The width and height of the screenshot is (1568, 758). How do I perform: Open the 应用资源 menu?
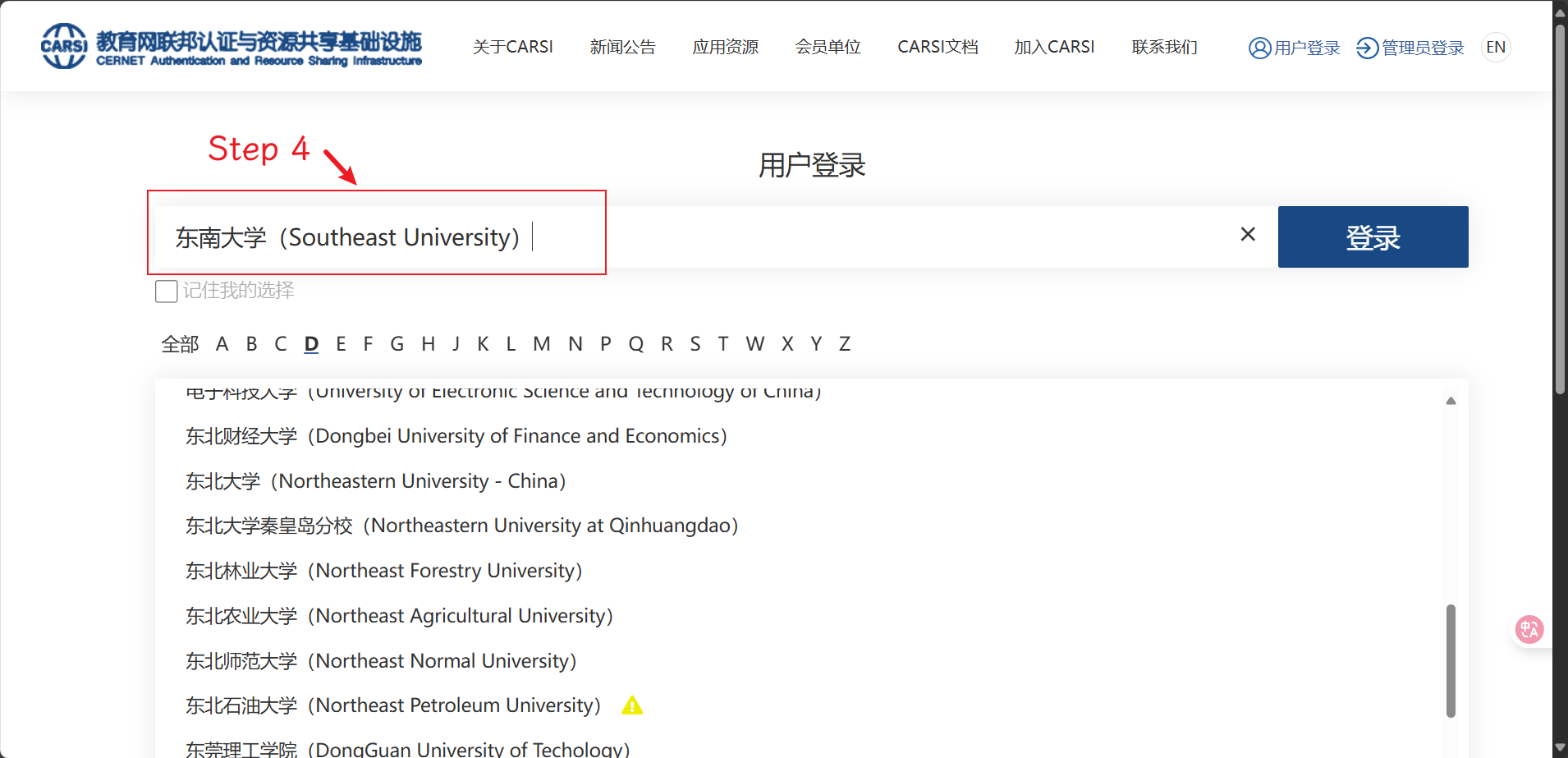pos(725,48)
